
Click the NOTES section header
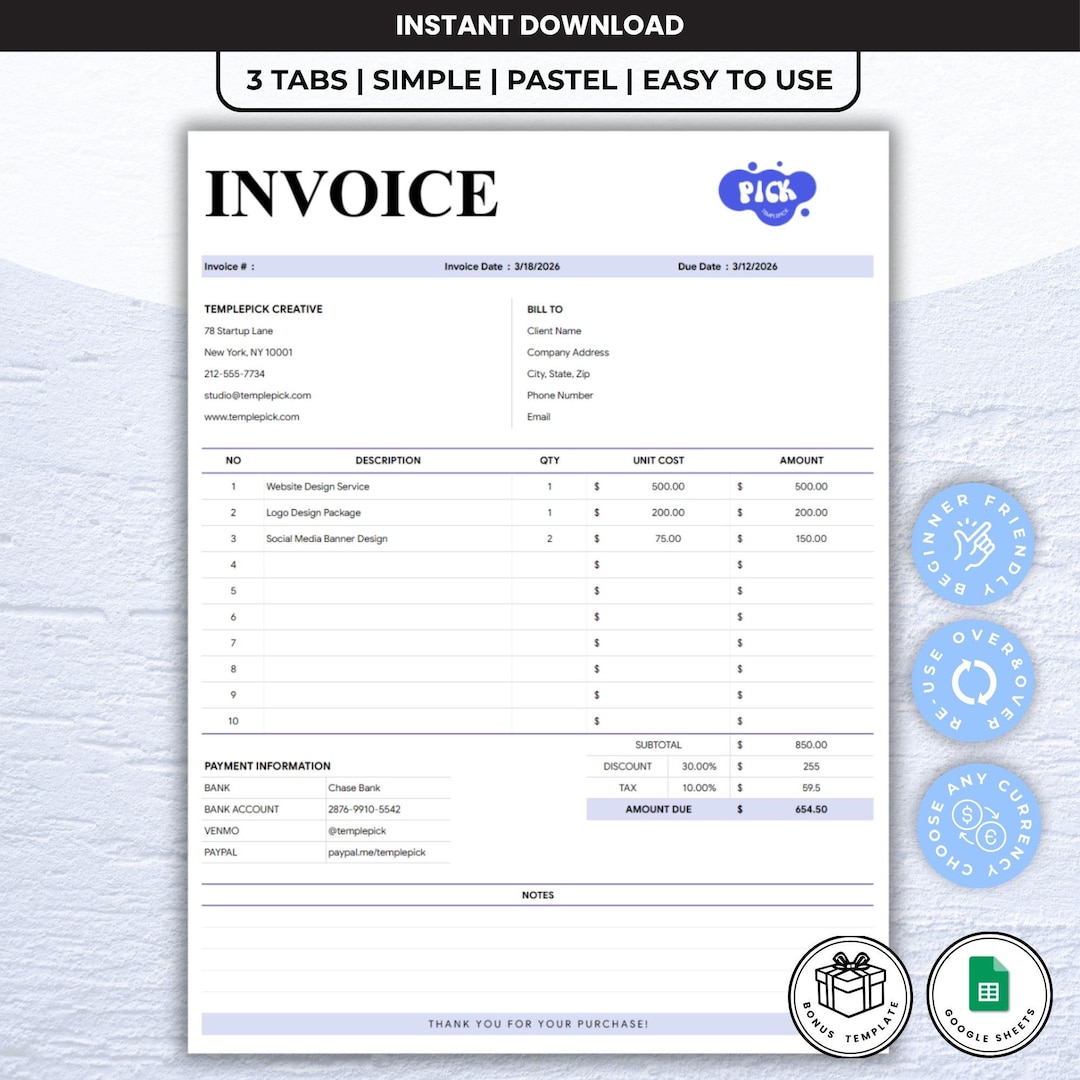pos(538,895)
